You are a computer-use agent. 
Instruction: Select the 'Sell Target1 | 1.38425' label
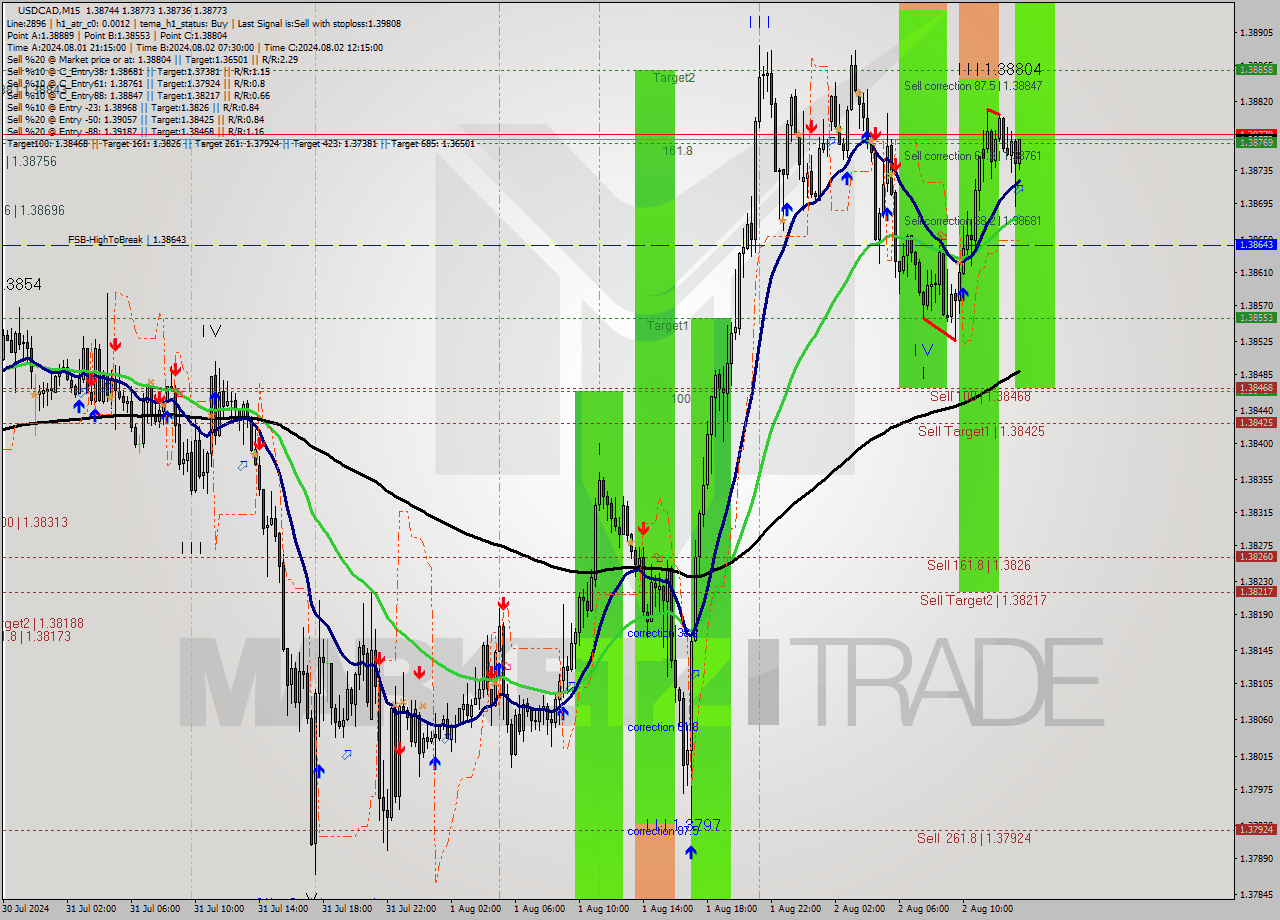pyautogui.click(x=981, y=431)
